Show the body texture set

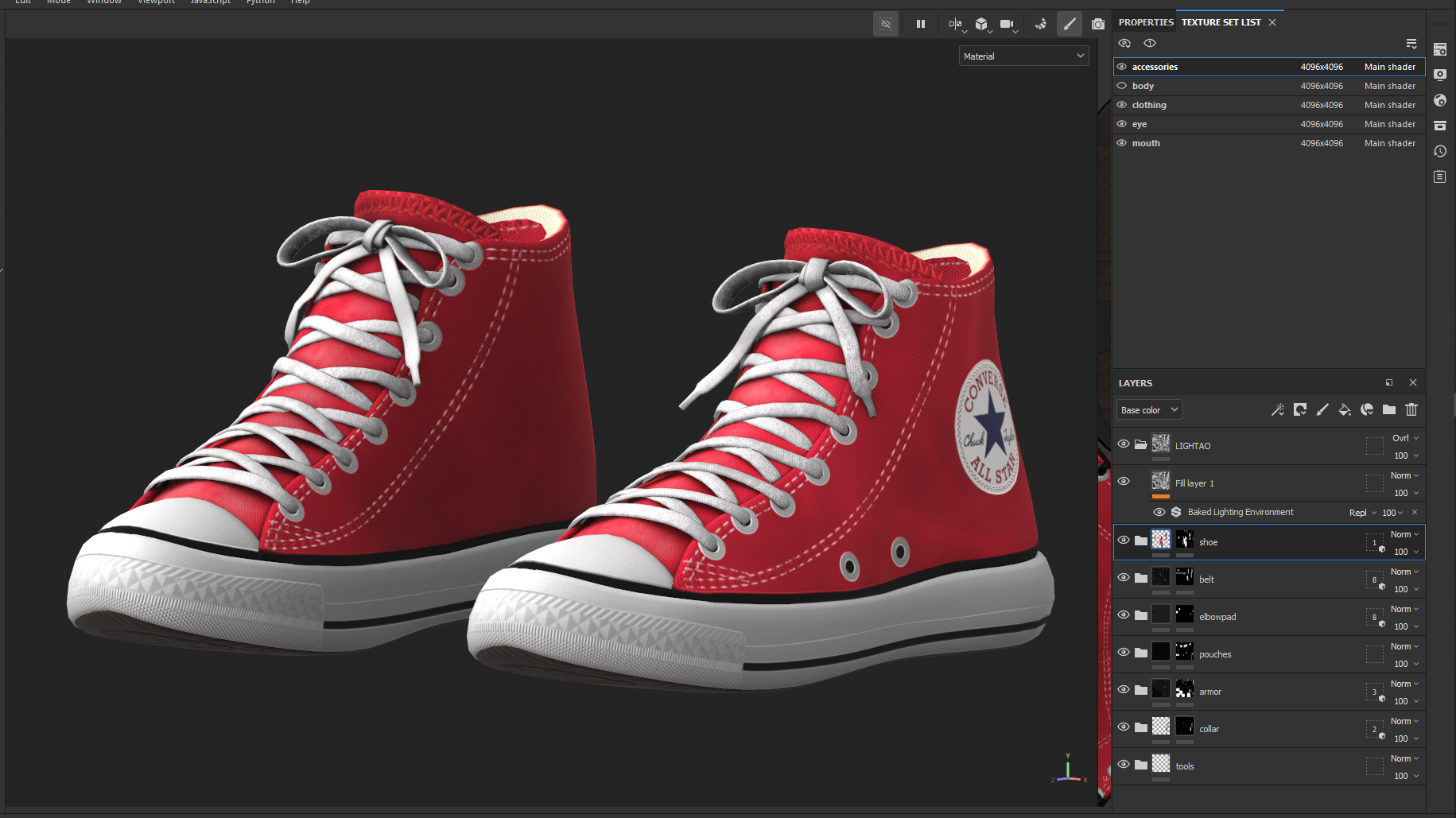click(x=1122, y=86)
